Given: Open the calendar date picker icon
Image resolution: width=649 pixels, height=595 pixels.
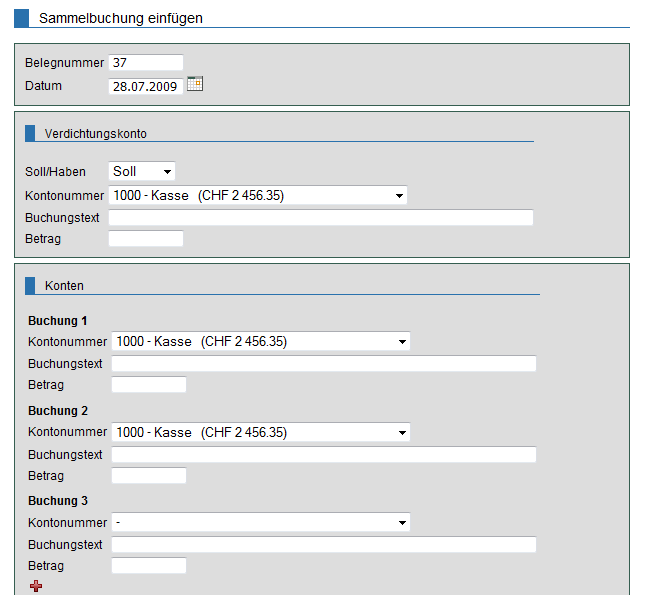Looking at the screenshot, I should pos(195,84).
